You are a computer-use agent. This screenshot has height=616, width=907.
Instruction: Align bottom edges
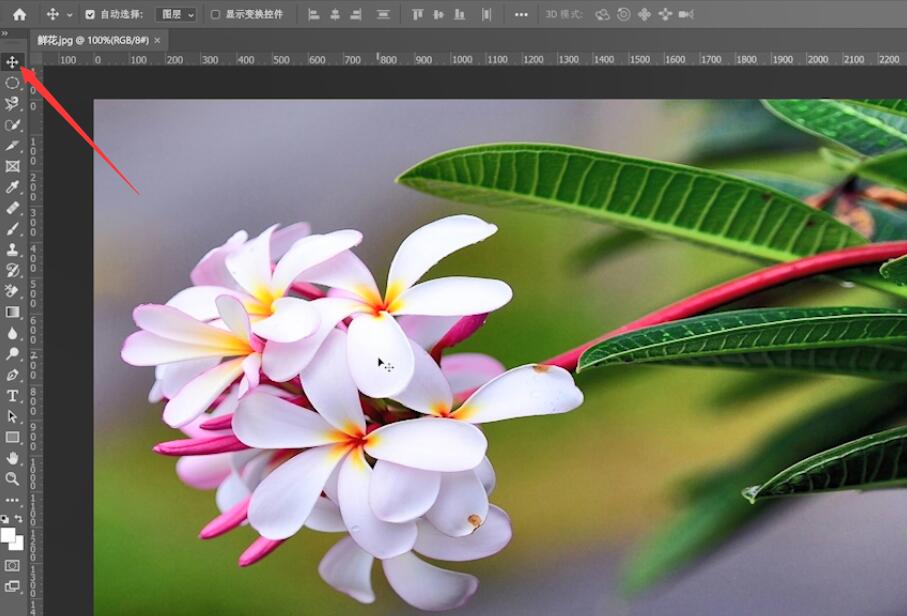pyautogui.click(x=460, y=14)
